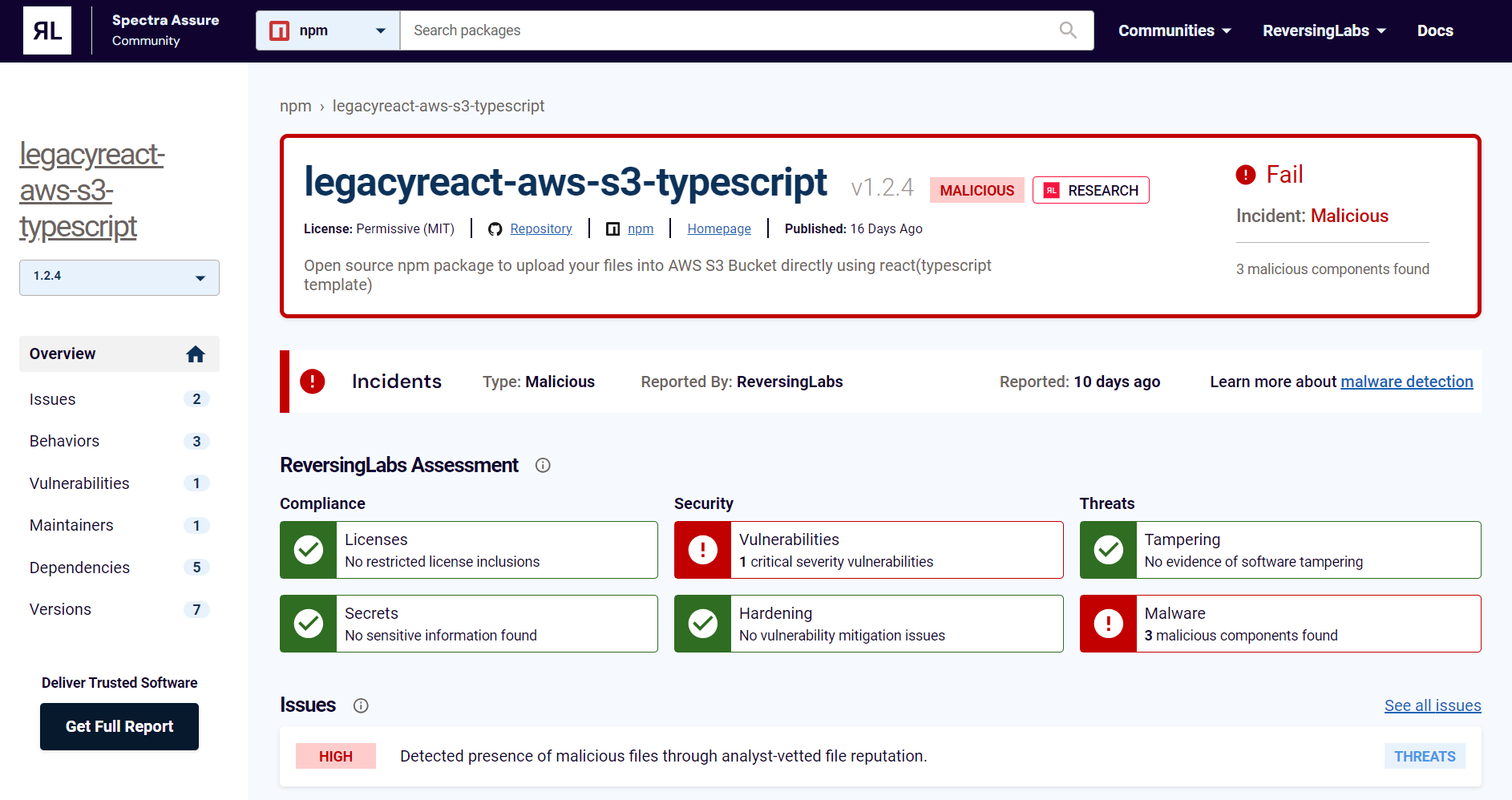Viewport: 1512px width, 800px height.
Task: Click the Hardening green checkmark icon
Action: (x=703, y=624)
